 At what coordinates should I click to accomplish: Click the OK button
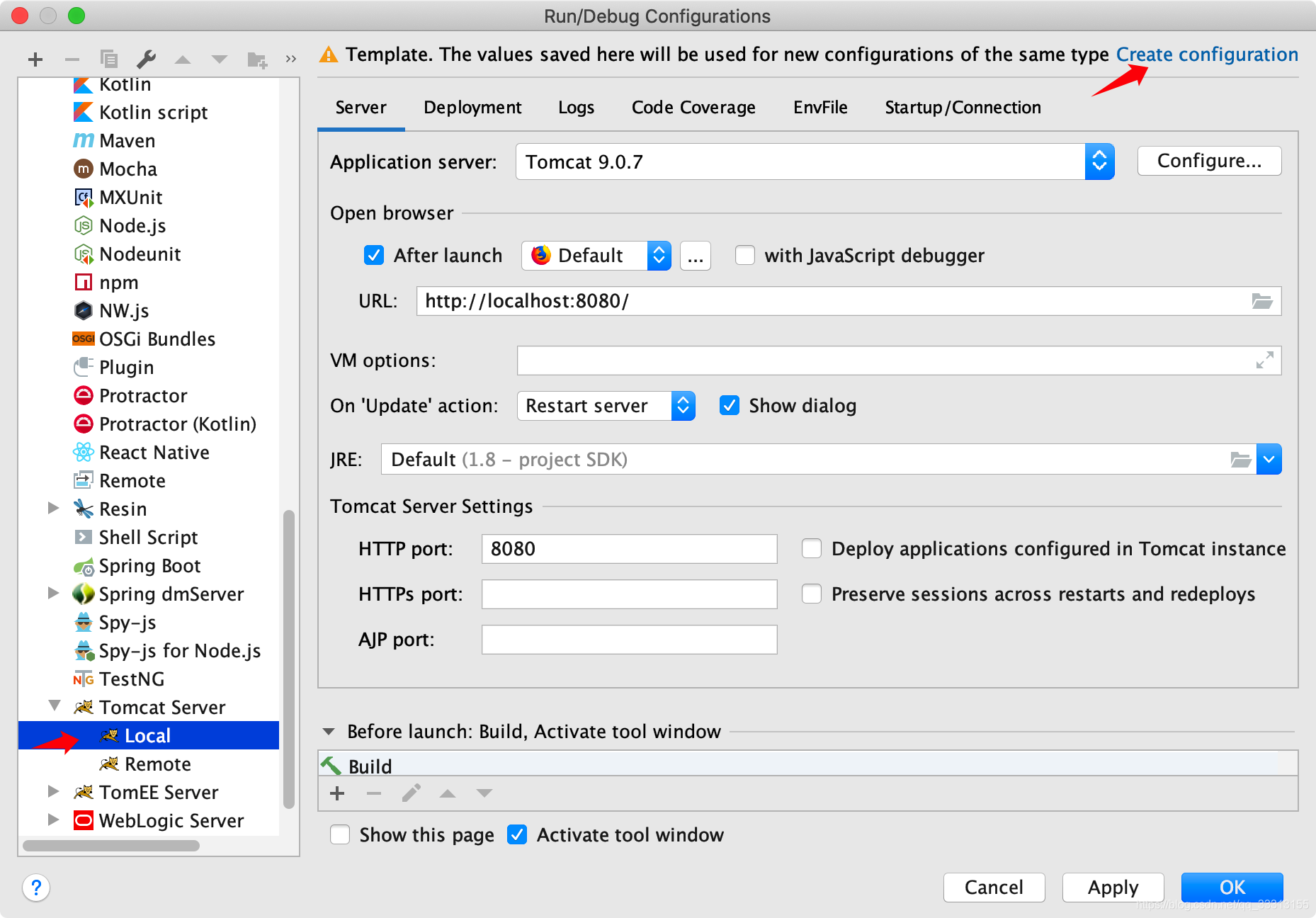pyautogui.click(x=1232, y=887)
